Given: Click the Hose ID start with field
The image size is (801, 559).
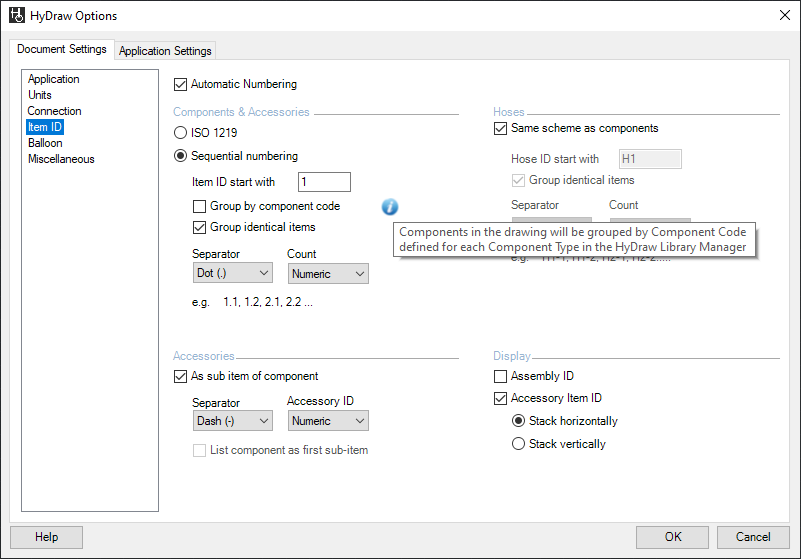Looking at the screenshot, I should (x=650, y=159).
